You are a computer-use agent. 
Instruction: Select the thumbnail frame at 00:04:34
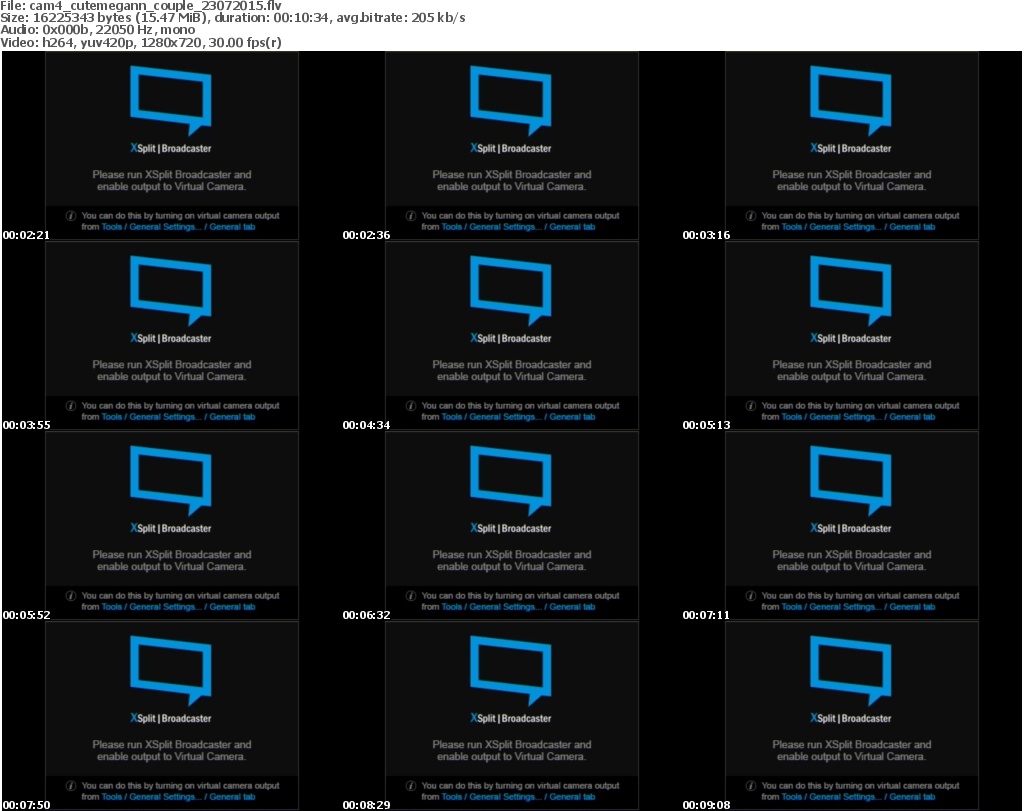pyautogui.click(x=511, y=336)
